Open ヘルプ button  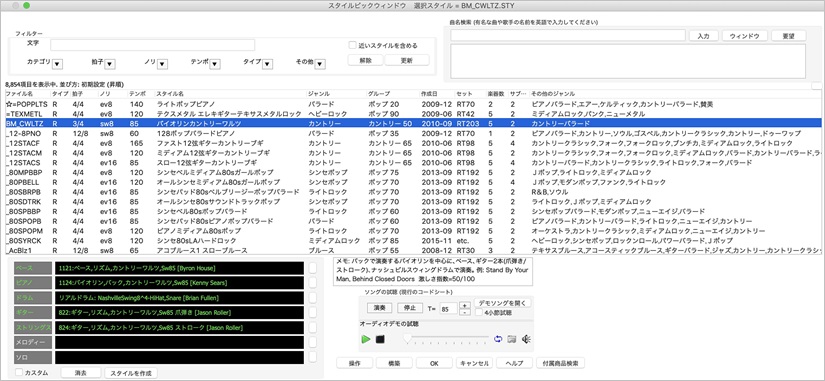(514, 363)
